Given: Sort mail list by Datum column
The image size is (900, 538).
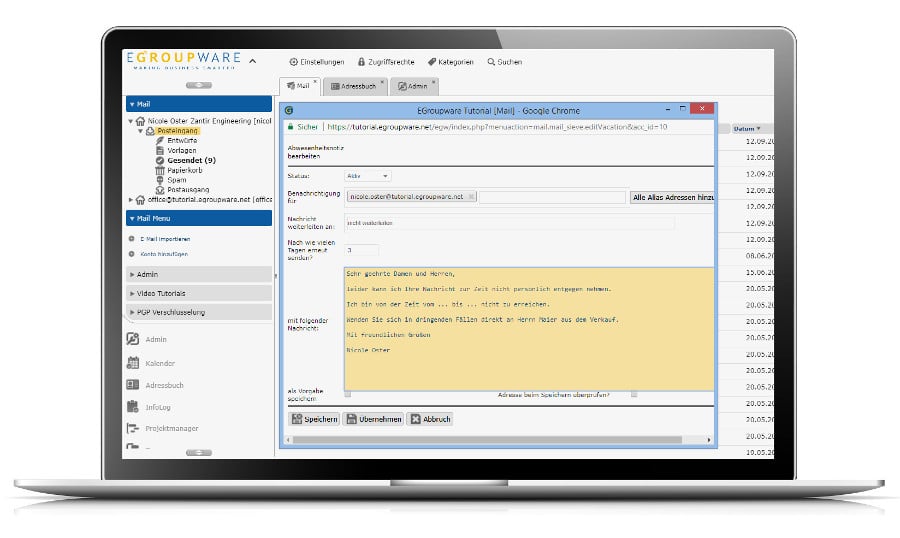Looking at the screenshot, I should click(x=746, y=129).
